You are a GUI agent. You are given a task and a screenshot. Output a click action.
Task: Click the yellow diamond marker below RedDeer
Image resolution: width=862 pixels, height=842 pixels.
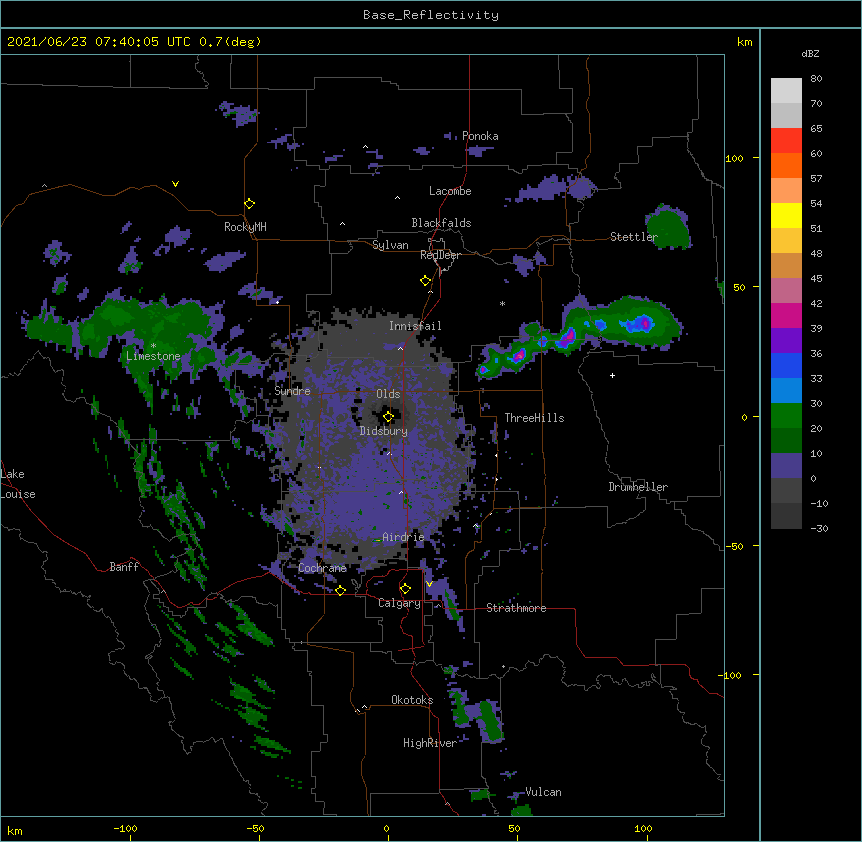coord(426,281)
